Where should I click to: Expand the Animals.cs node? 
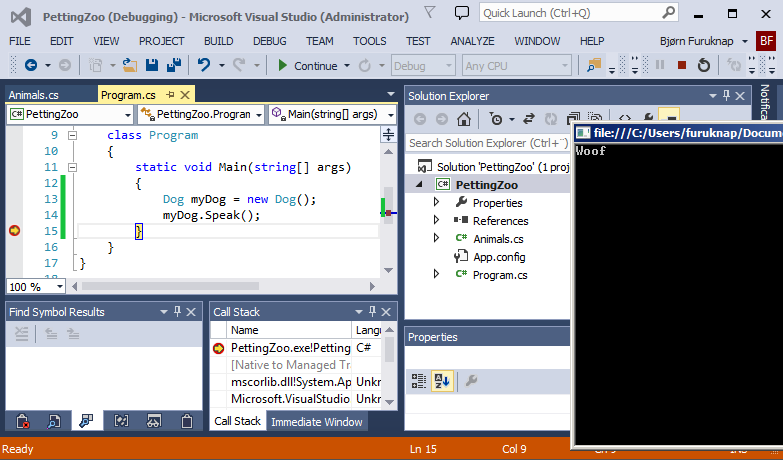pos(436,238)
